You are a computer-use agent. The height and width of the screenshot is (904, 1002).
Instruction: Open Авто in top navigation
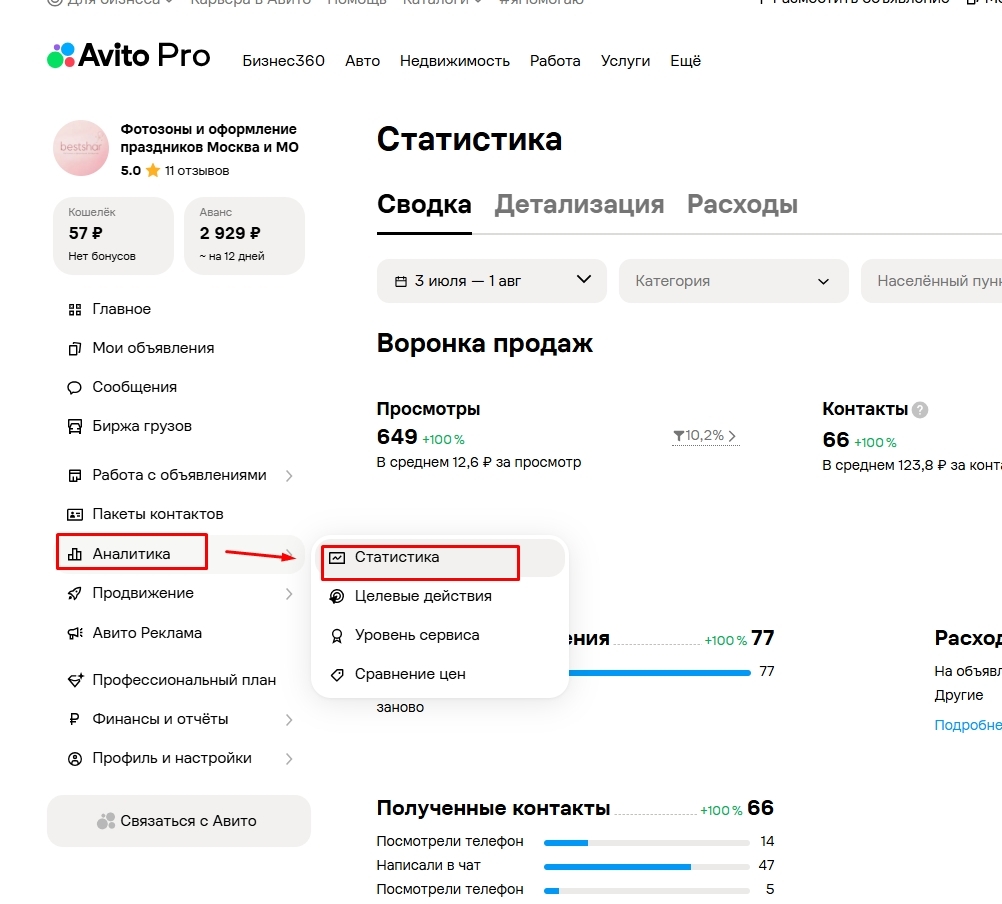tap(362, 61)
